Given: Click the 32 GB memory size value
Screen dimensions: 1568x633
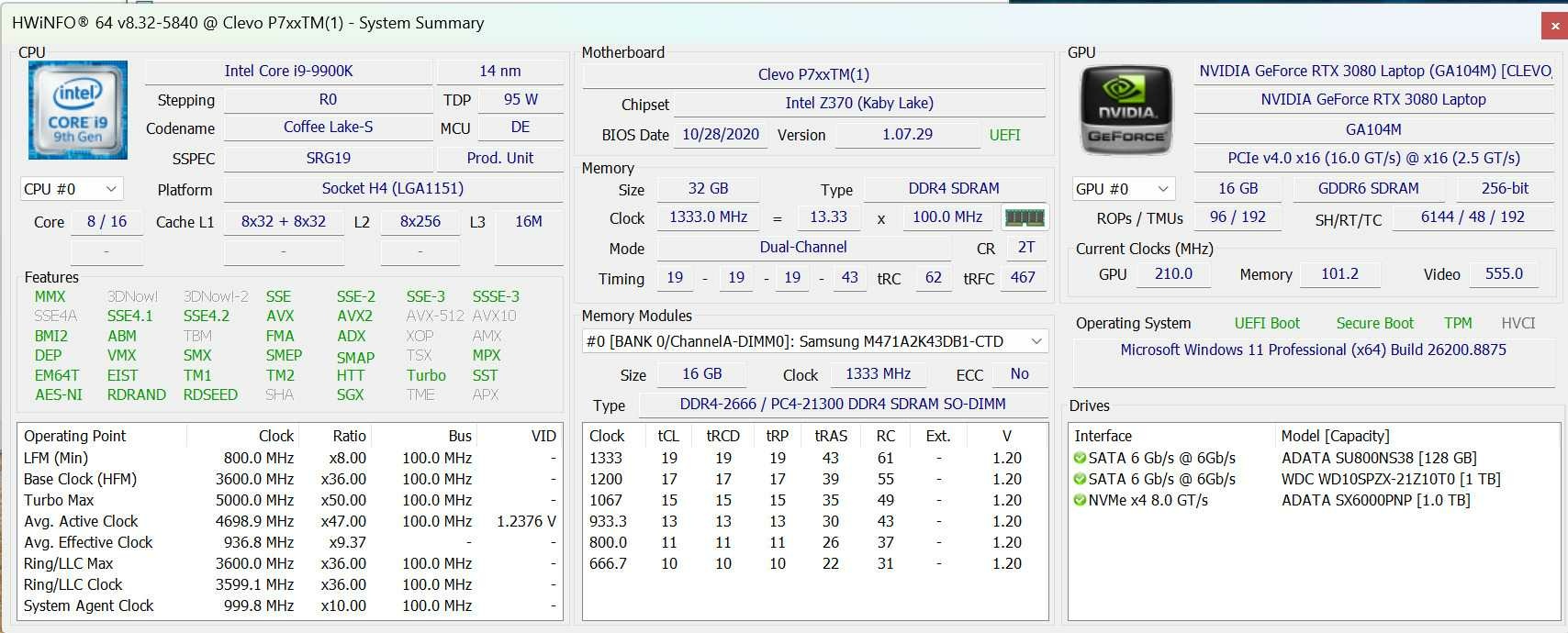Looking at the screenshot, I should pyautogui.click(x=708, y=188).
